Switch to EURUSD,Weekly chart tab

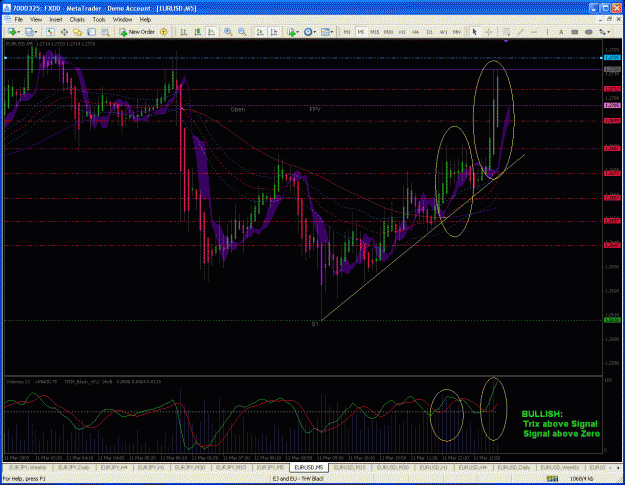click(x=560, y=467)
